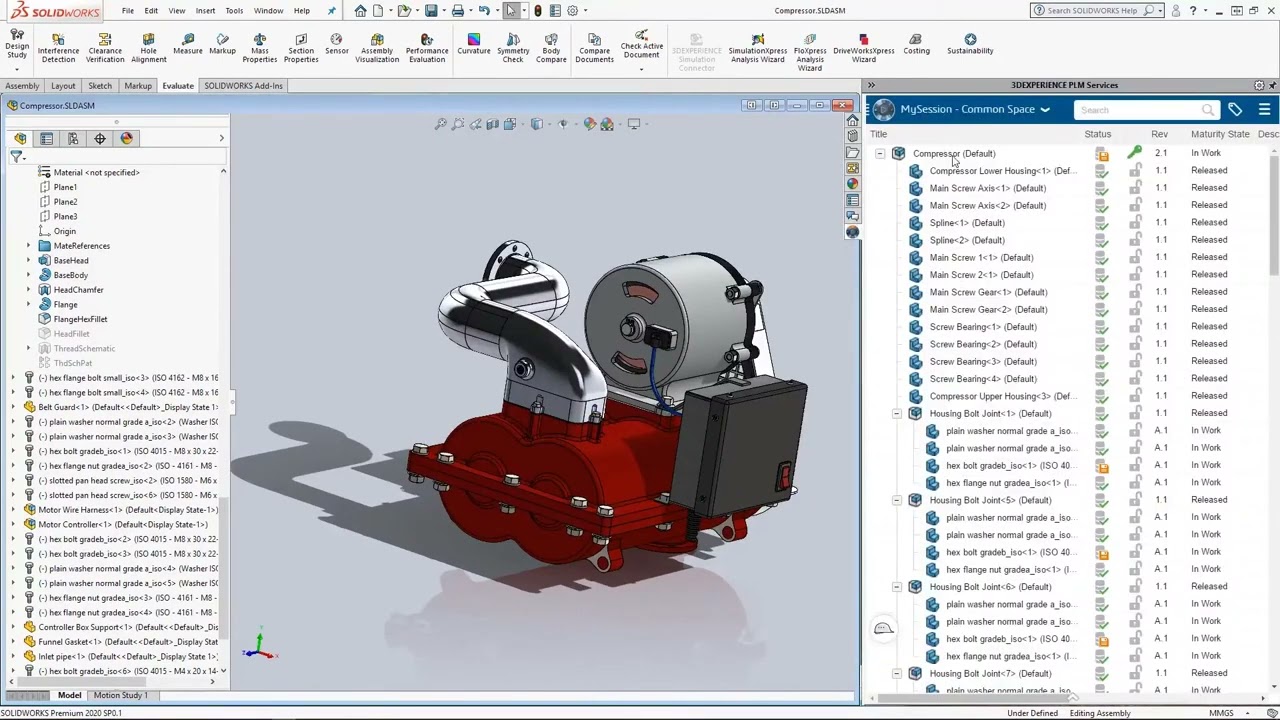
Task: Click the tag icon in PLM panel
Action: point(1235,110)
